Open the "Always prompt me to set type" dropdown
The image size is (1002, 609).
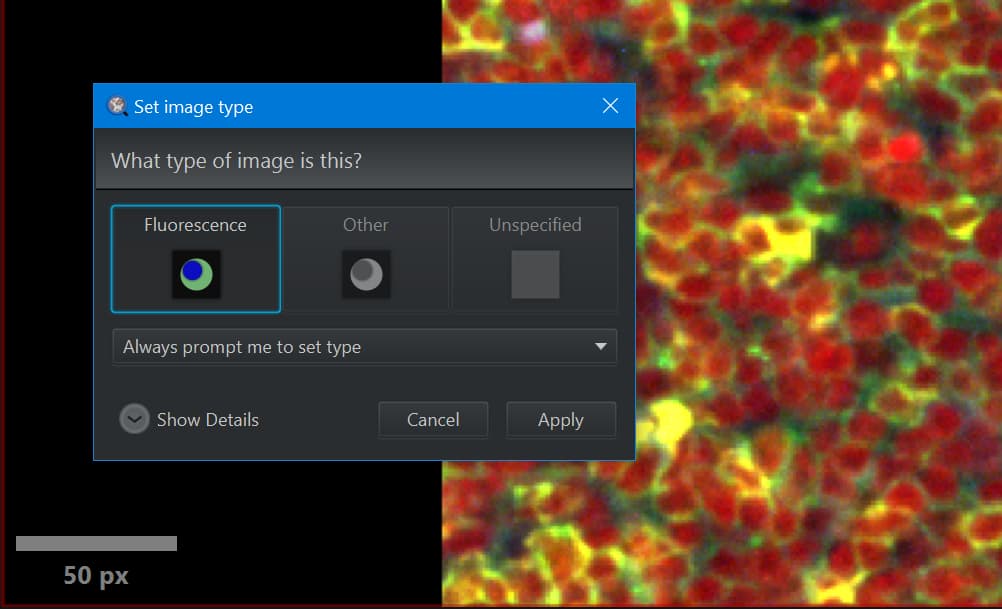[365, 346]
